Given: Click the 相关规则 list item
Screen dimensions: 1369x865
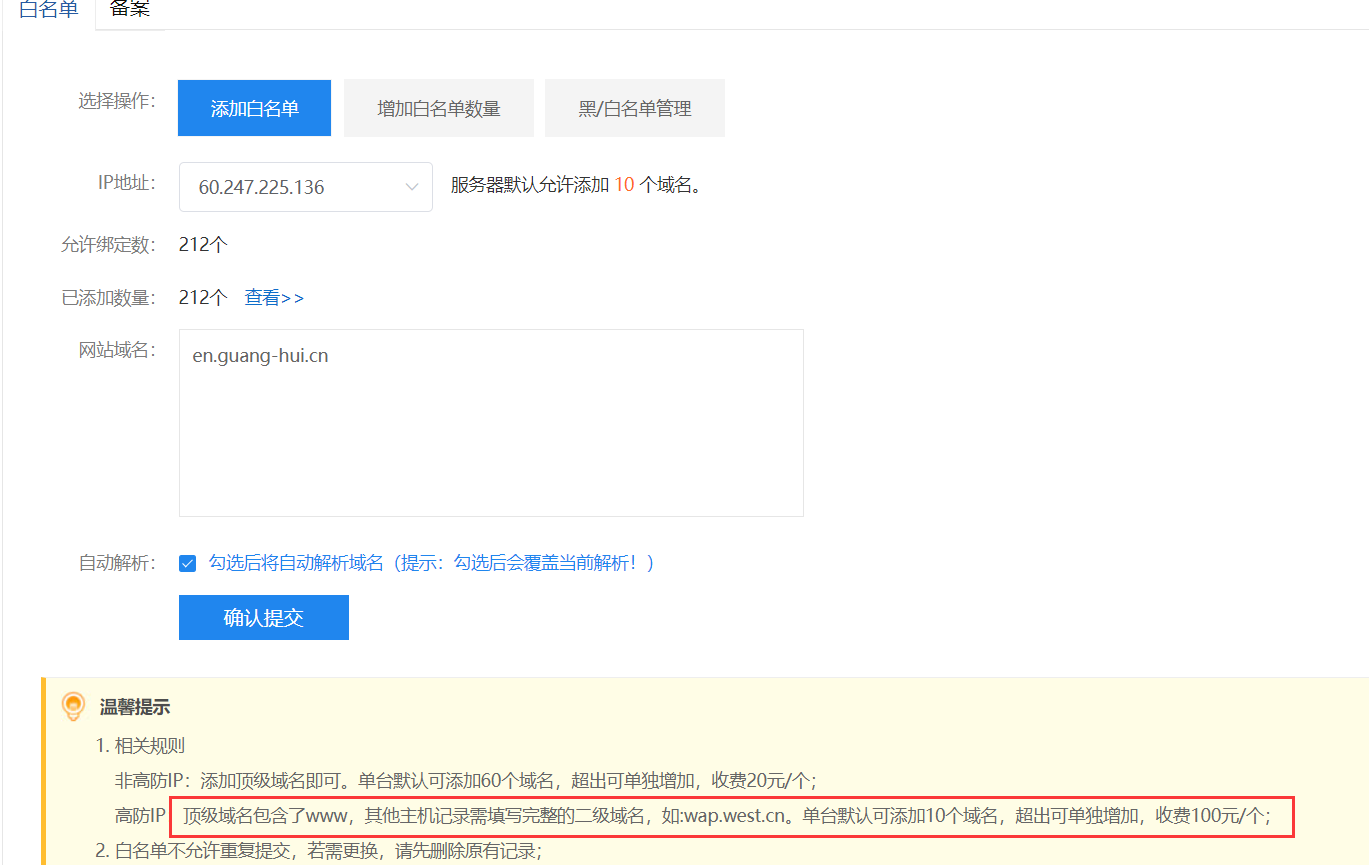Looking at the screenshot, I should click(140, 746).
